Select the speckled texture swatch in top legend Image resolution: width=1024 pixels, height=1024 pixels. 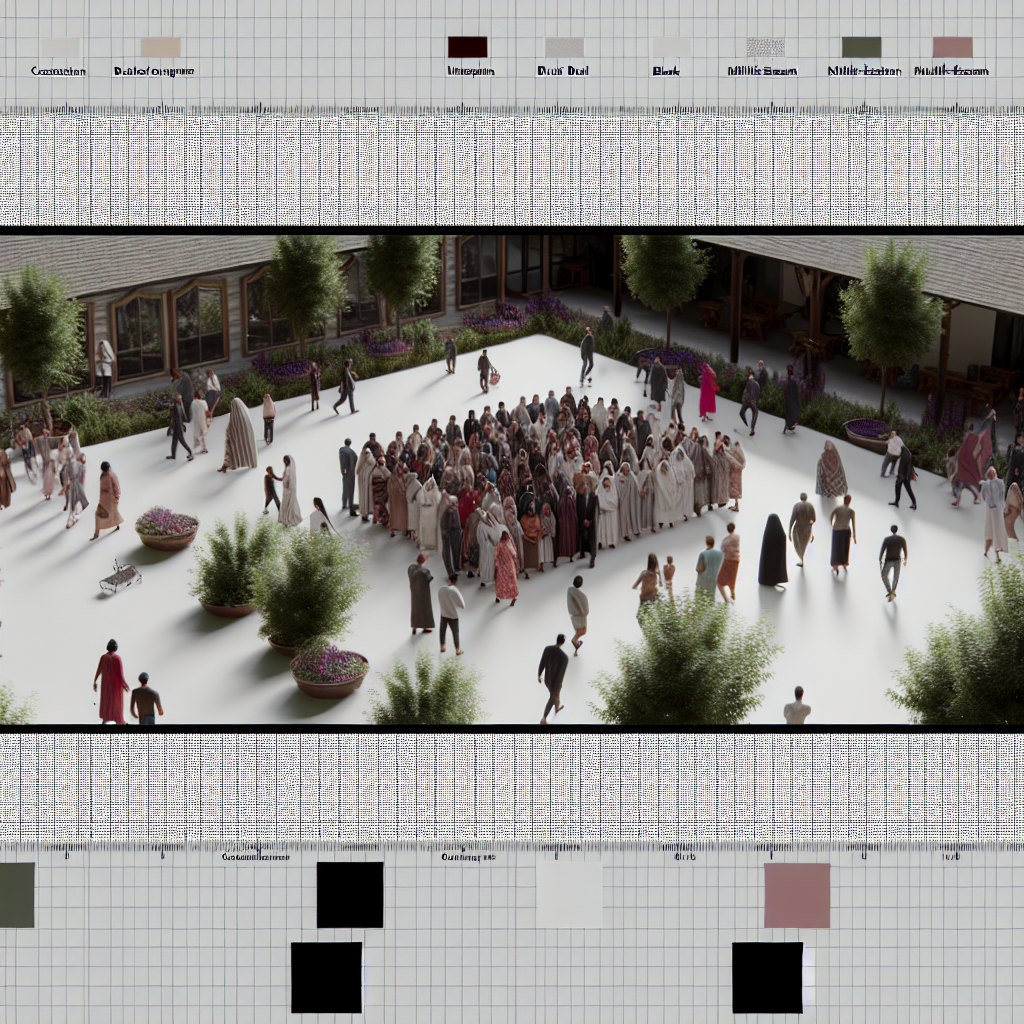coord(765,47)
